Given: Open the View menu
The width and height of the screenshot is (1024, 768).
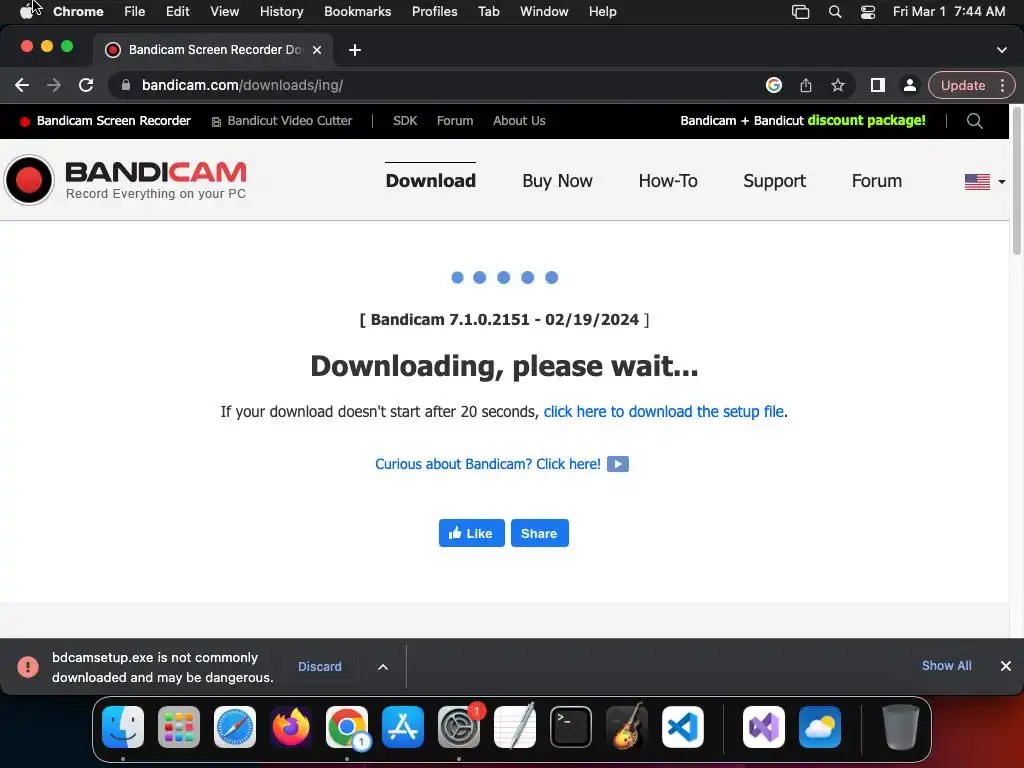Looking at the screenshot, I should pos(225,12).
